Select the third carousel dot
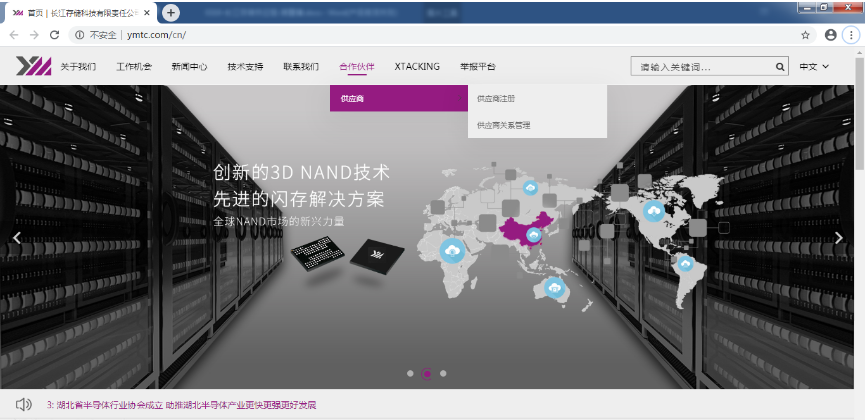This screenshot has height=420, width=865. click(x=443, y=374)
